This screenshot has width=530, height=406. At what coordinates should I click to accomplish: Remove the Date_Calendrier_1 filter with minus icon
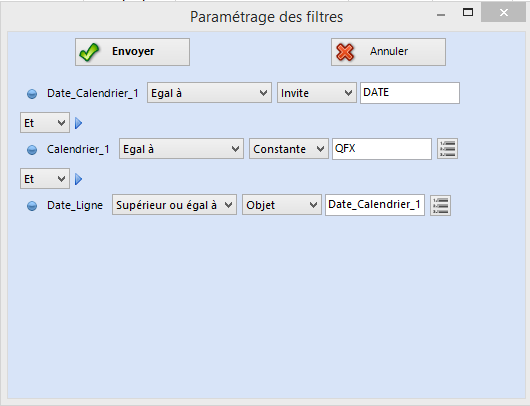coord(32,94)
